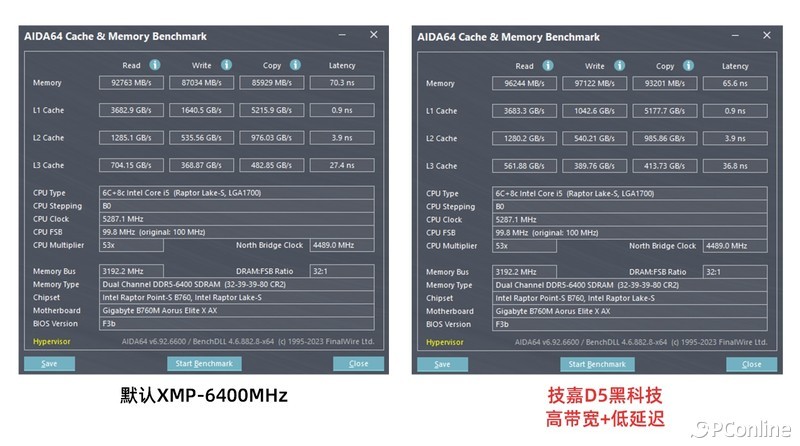Select L2 Cache Write 535.56 GB/s
Viewport: 800px width, 446px height.
[202, 138]
